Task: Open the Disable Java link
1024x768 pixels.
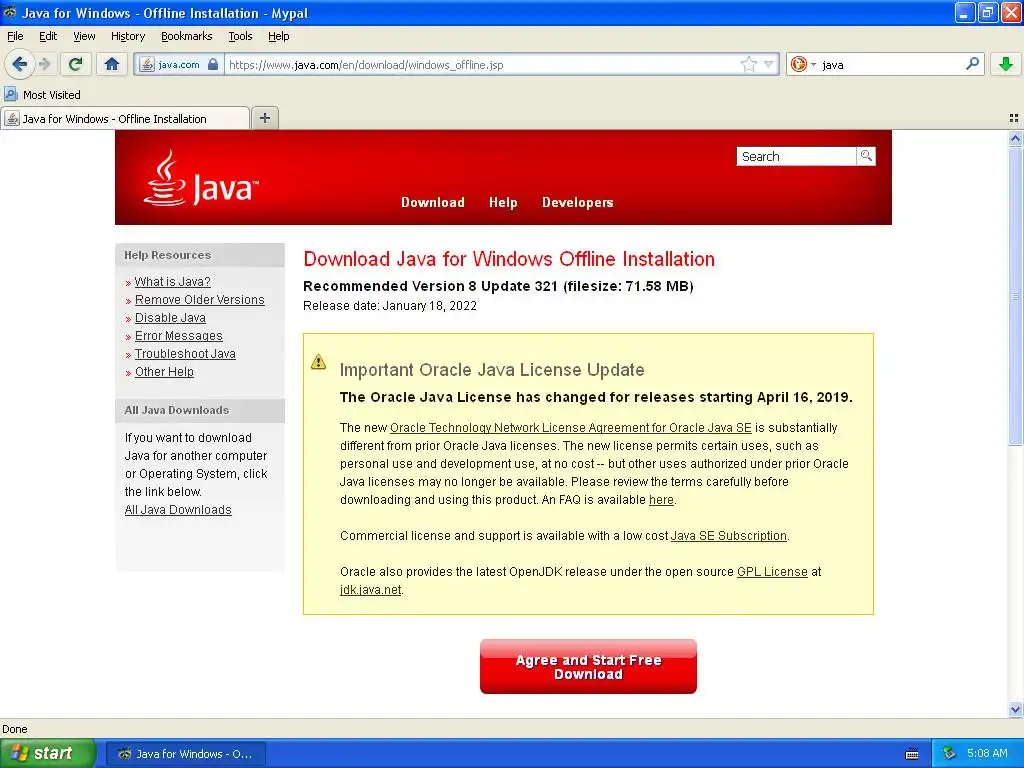Action: (170, 317)
